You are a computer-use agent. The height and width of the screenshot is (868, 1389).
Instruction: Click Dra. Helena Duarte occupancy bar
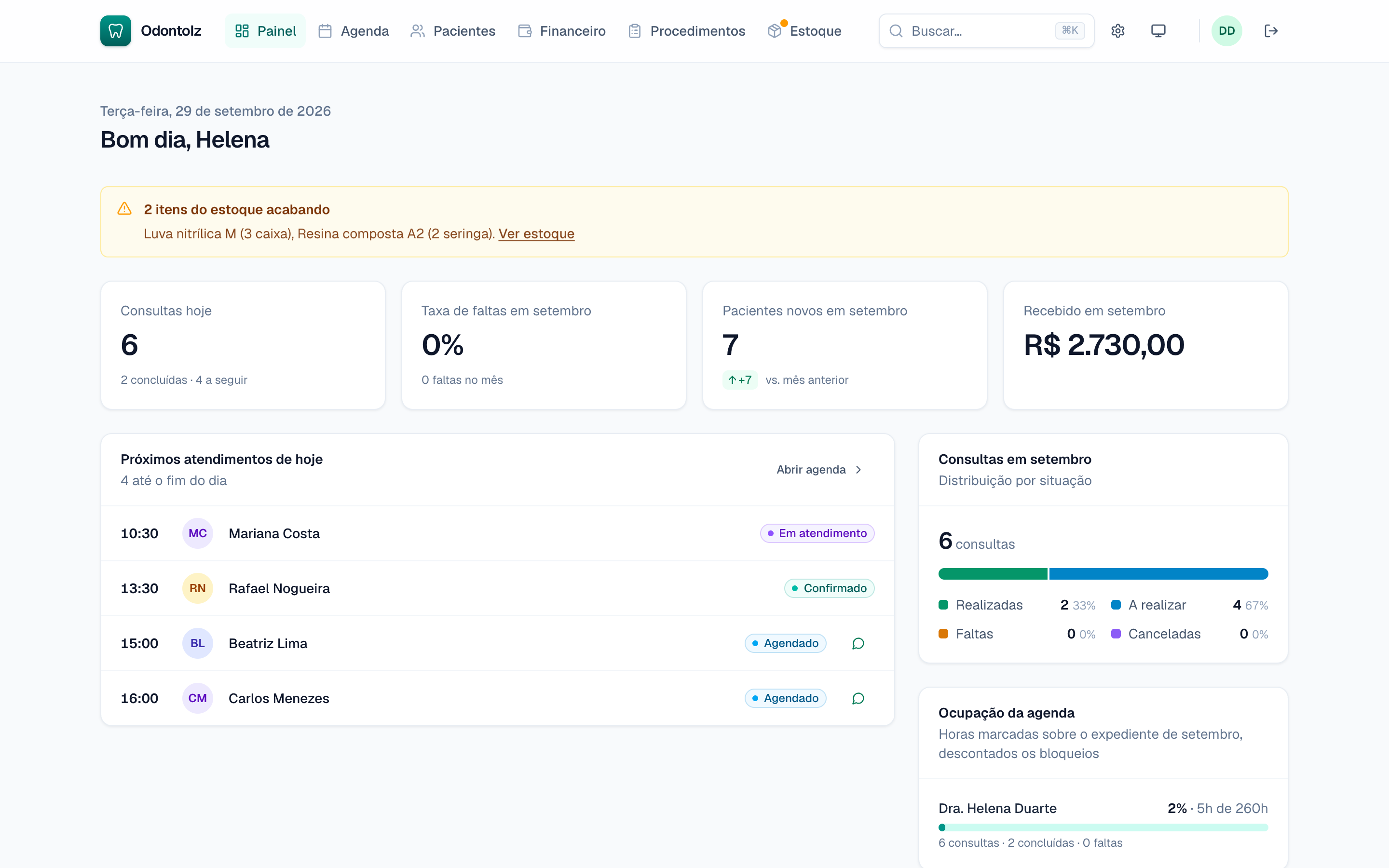(1103, 827)
